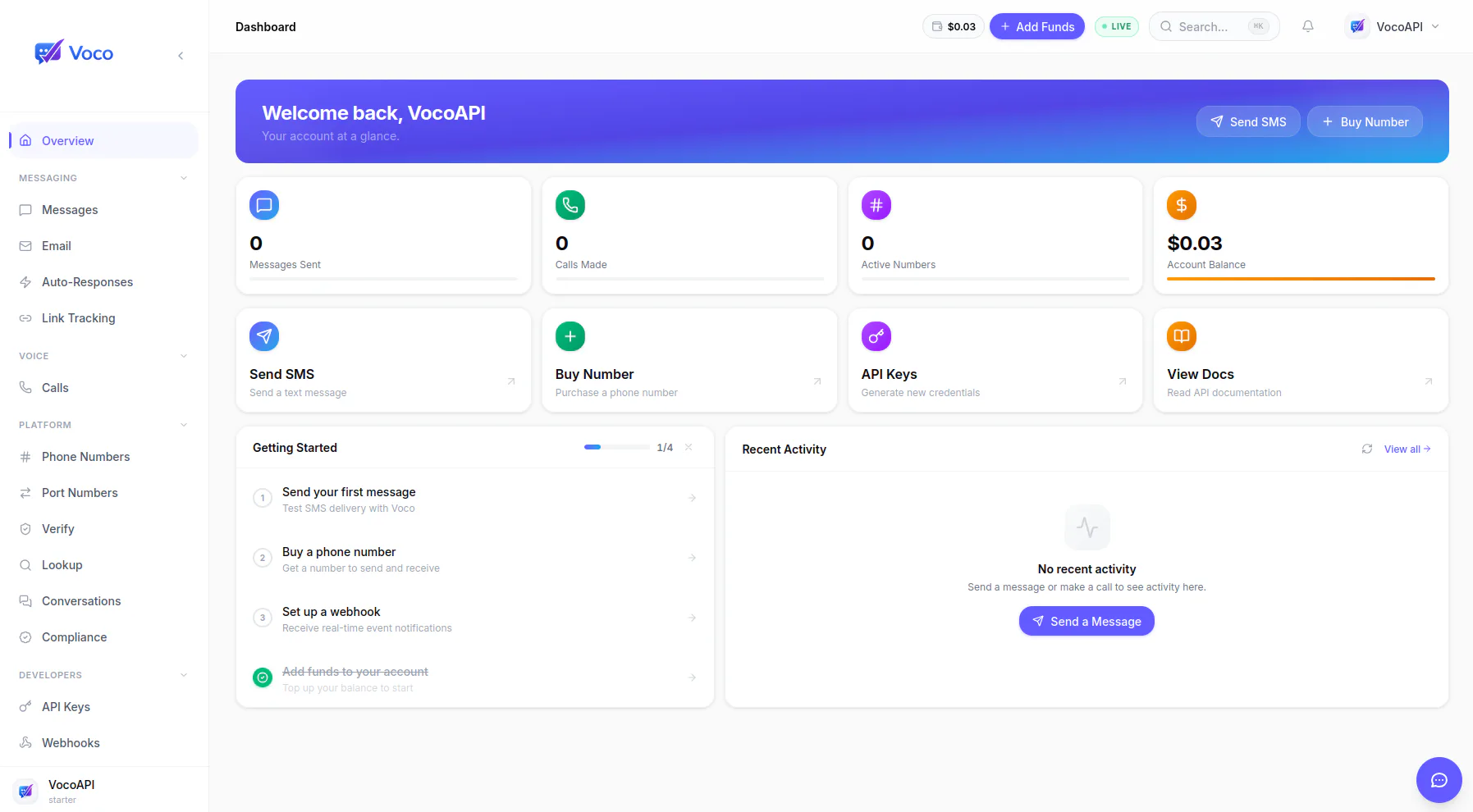
Task: Refresh the Recent Activity panel
Action: 1367,449
